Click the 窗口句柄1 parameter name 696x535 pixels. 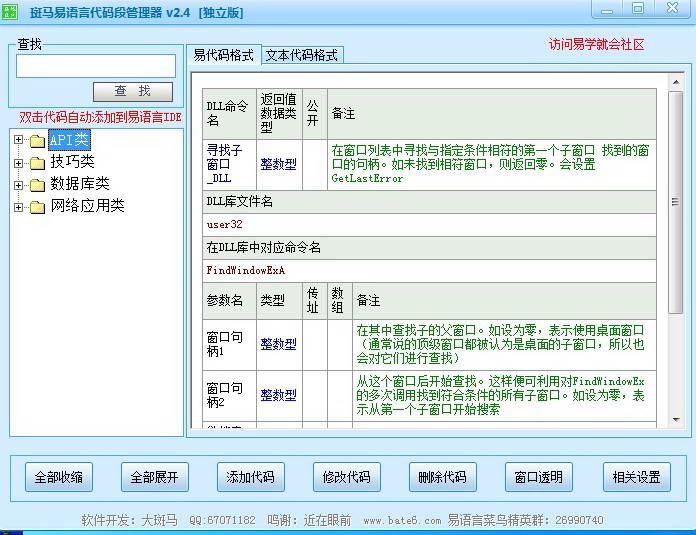tap(229, 345)
